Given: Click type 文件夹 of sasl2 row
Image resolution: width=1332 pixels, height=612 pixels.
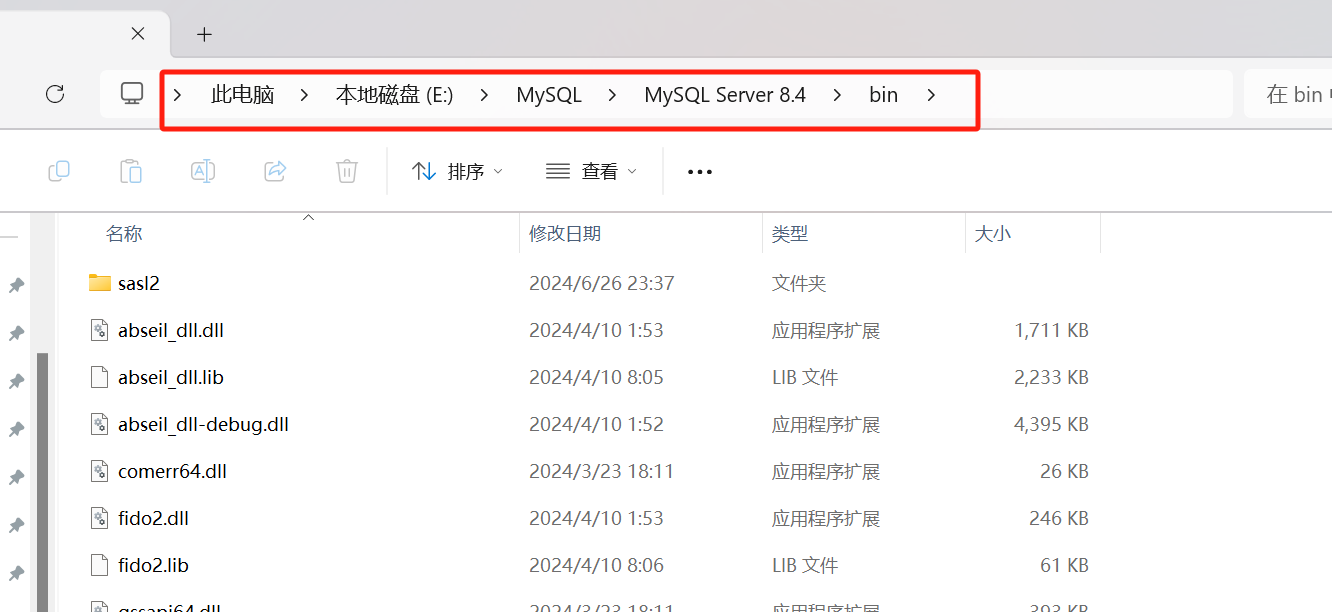Looking at the screenshot, I should click(799, 283).
